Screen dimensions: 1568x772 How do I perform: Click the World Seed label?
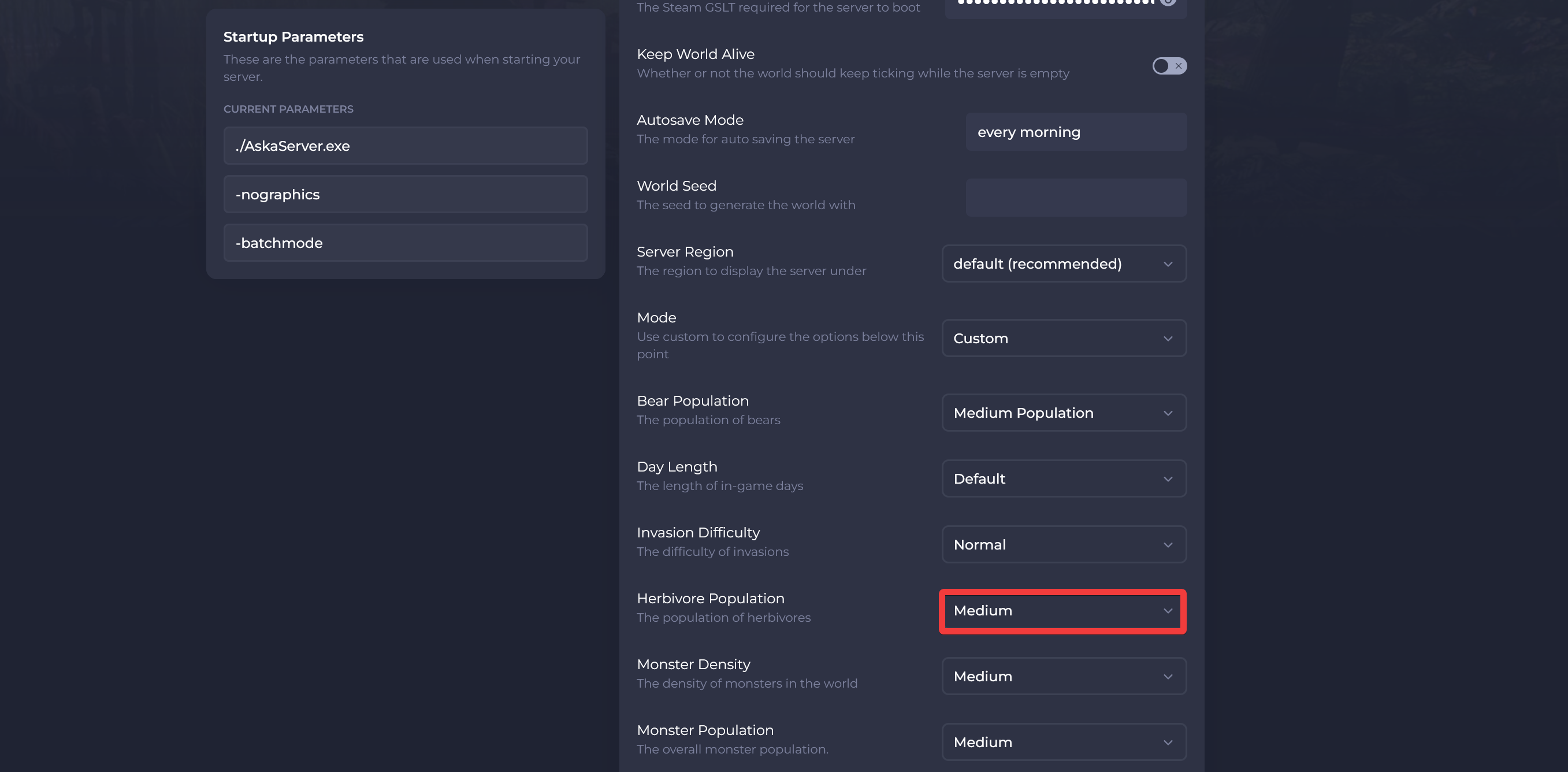pos(677,185)
